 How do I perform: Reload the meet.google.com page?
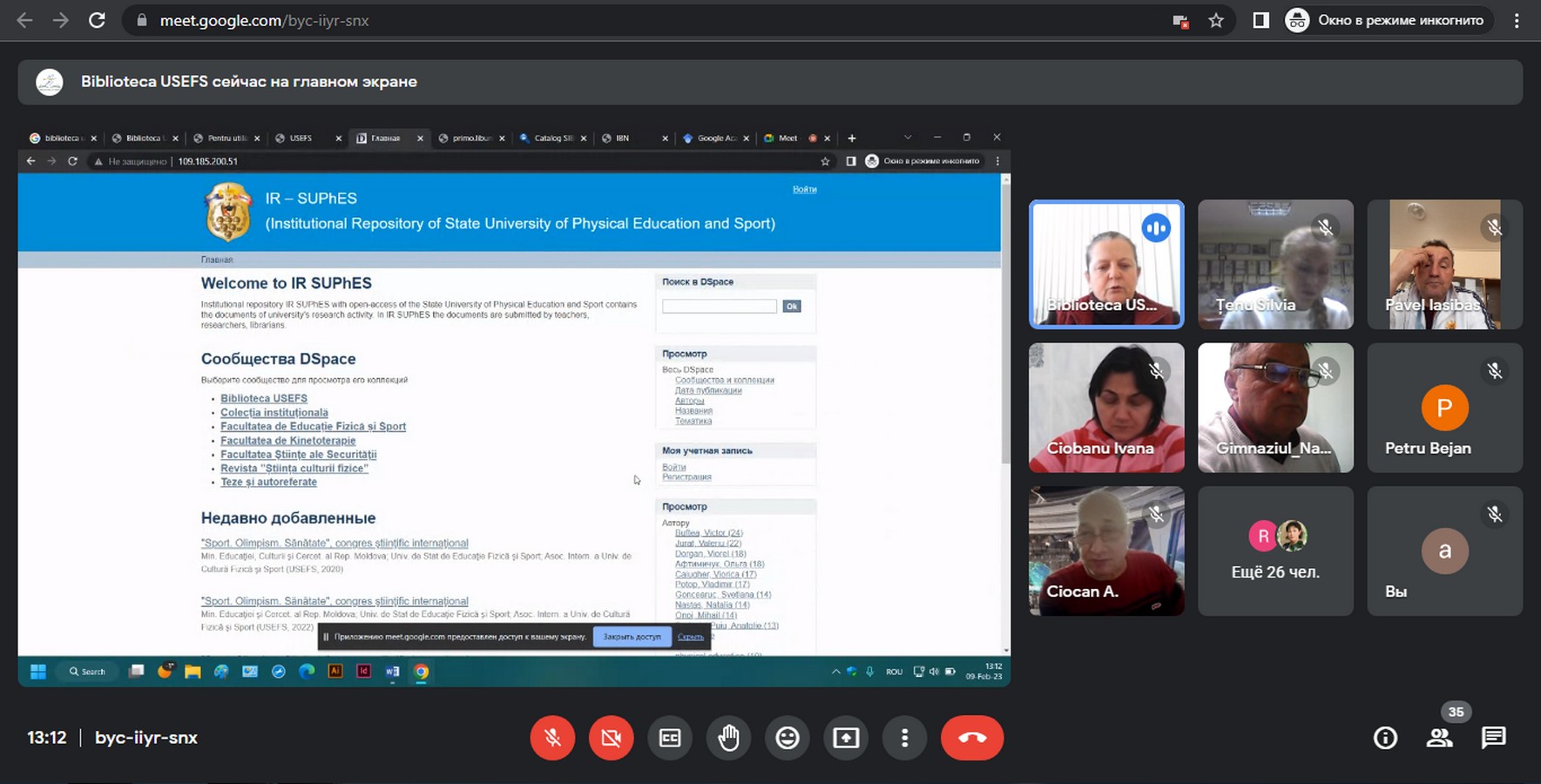[x=97, y=20]
